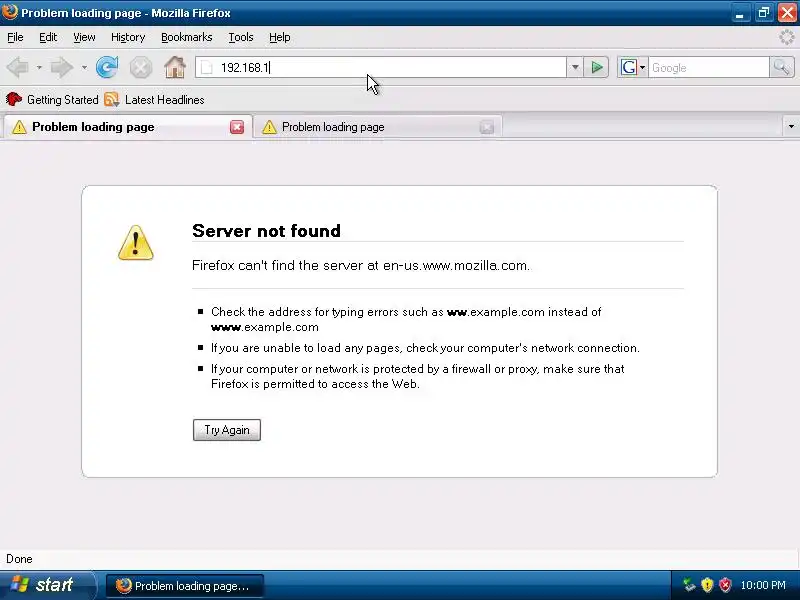The height and width of the screenshot is (600, 800).
Task: Select the first Problem loading page tab
Action: [127, 127]
